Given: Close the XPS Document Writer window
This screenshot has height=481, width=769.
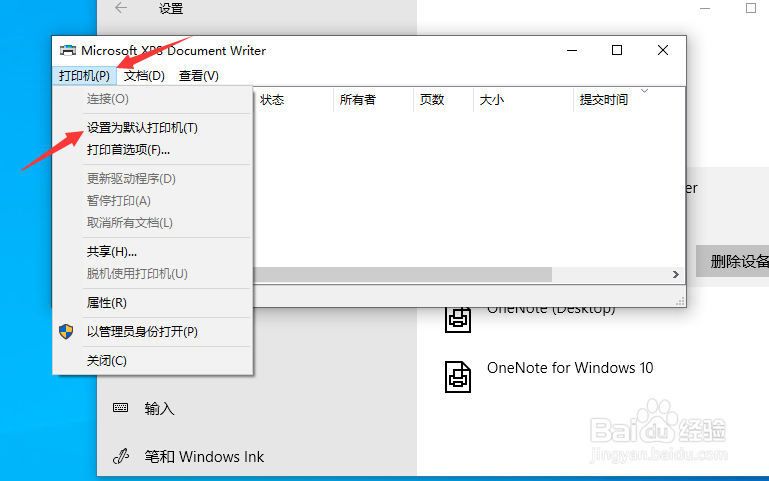Looking at the screenshot, I should (x=663, y=50).
